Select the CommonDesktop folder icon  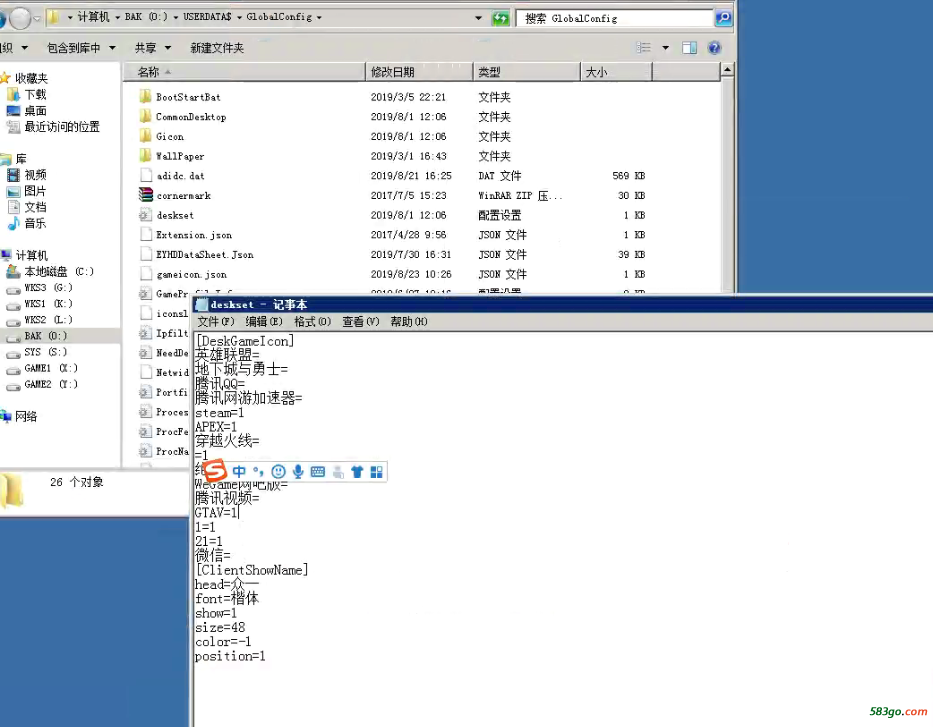point(145,116)
